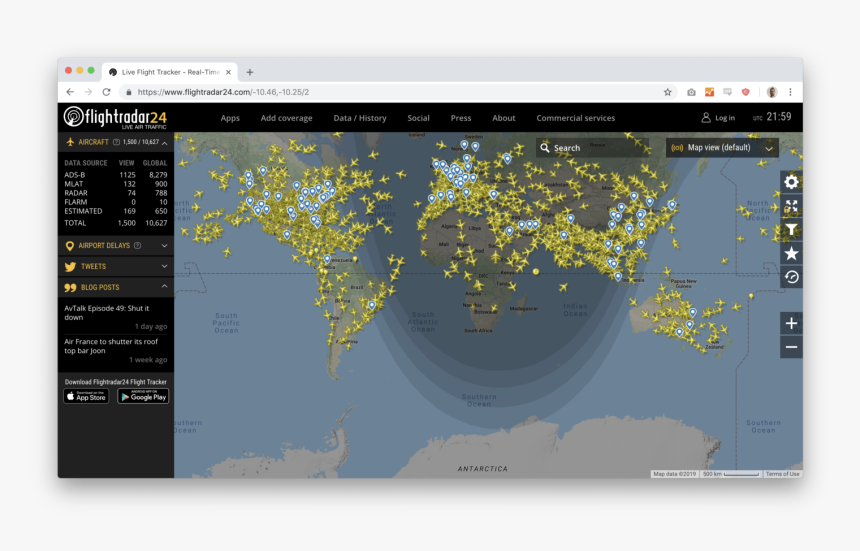This screenshot has height=551, width=860.
Task: Collapse the Blog Posts section
Action: [x=165, y=287]
